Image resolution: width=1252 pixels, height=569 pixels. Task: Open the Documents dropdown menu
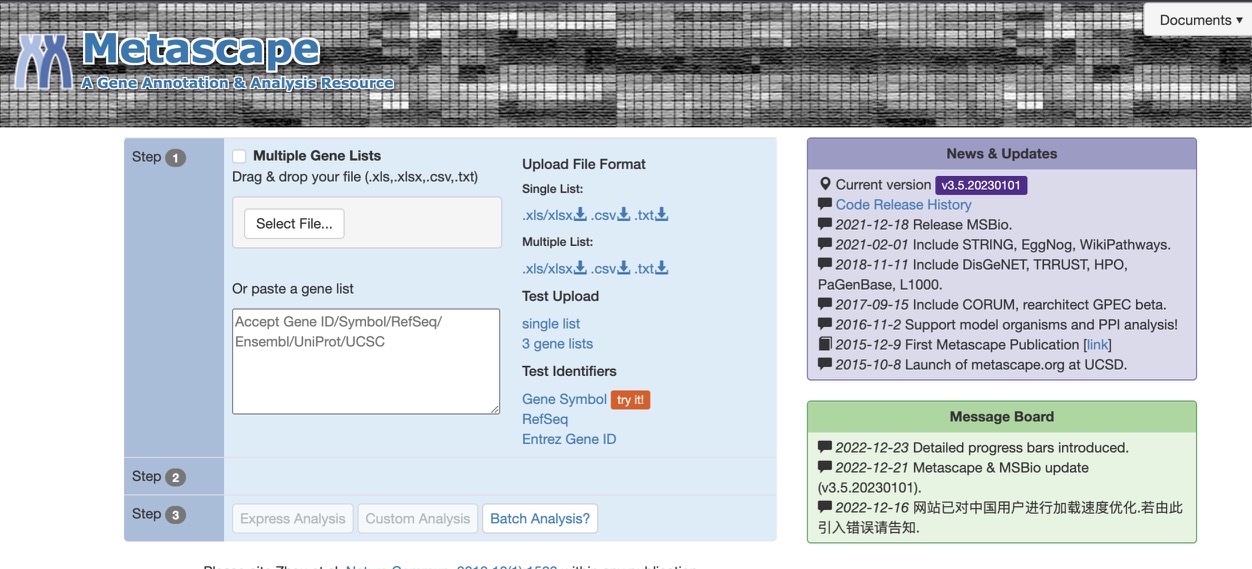1200,20
